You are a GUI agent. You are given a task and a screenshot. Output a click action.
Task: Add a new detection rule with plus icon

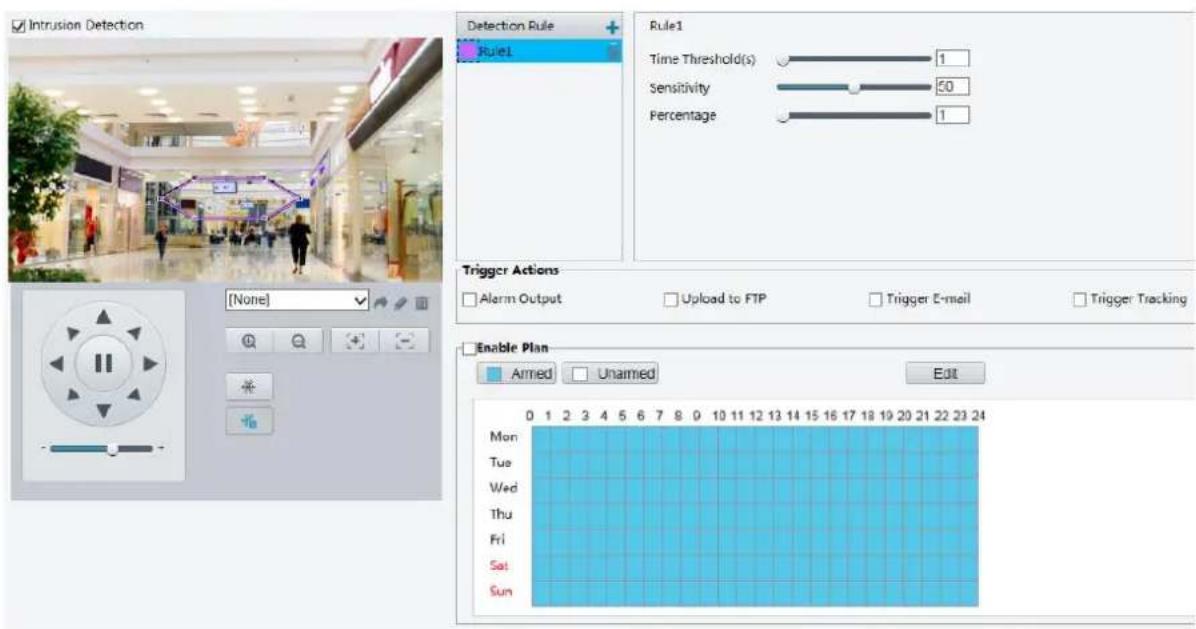tap(612, 27)
